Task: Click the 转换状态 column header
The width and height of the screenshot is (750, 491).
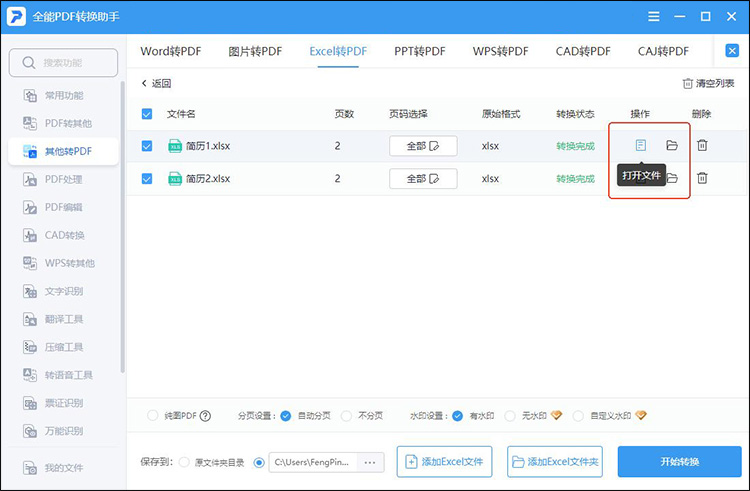Action: coord(575,114)
